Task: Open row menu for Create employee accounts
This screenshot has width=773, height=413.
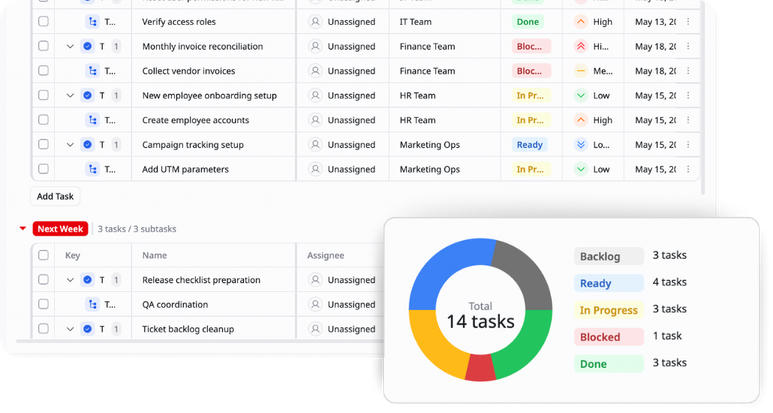Action: pos(688,120)
